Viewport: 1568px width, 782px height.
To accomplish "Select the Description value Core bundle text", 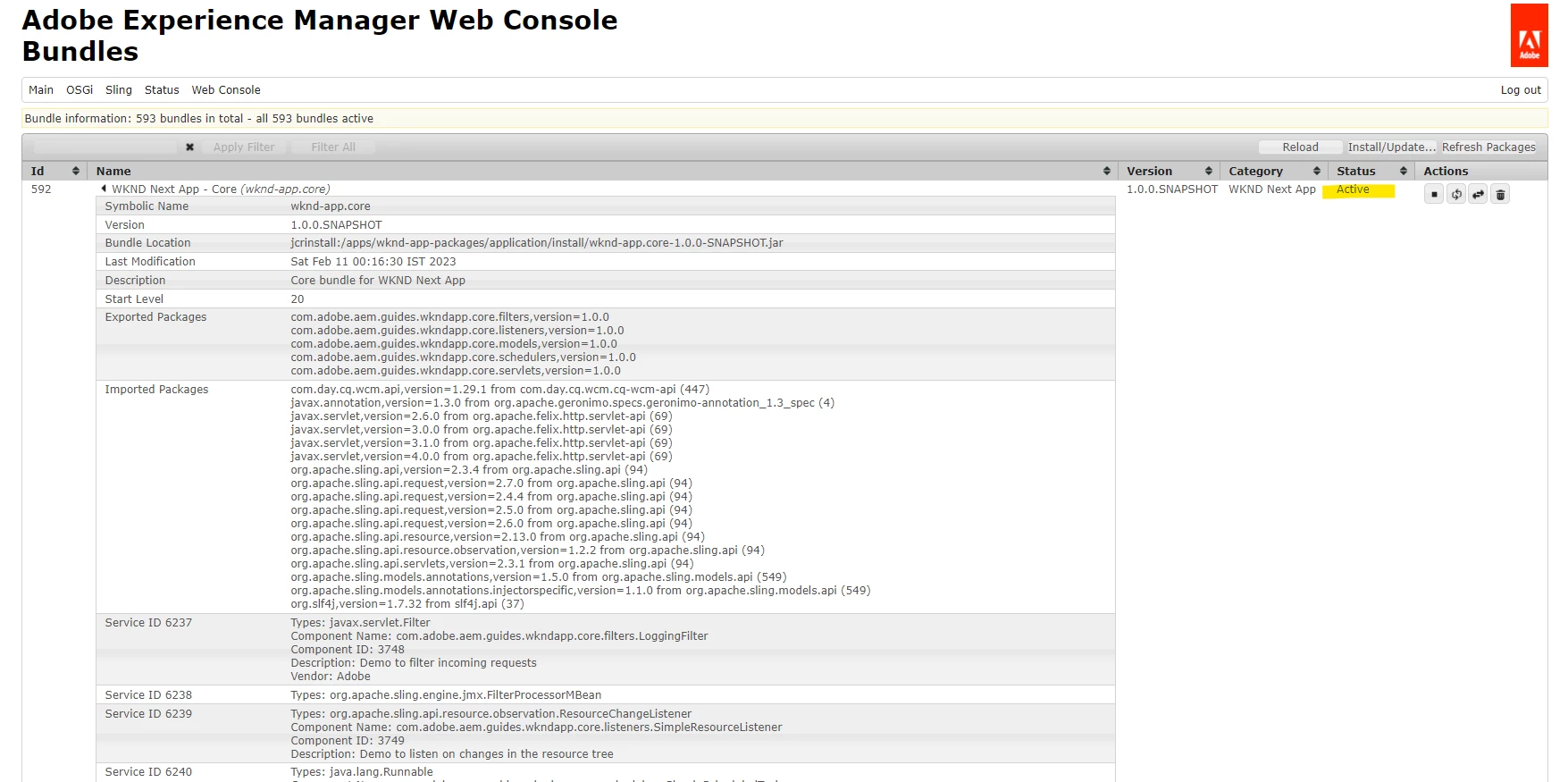I will point(378,281).
